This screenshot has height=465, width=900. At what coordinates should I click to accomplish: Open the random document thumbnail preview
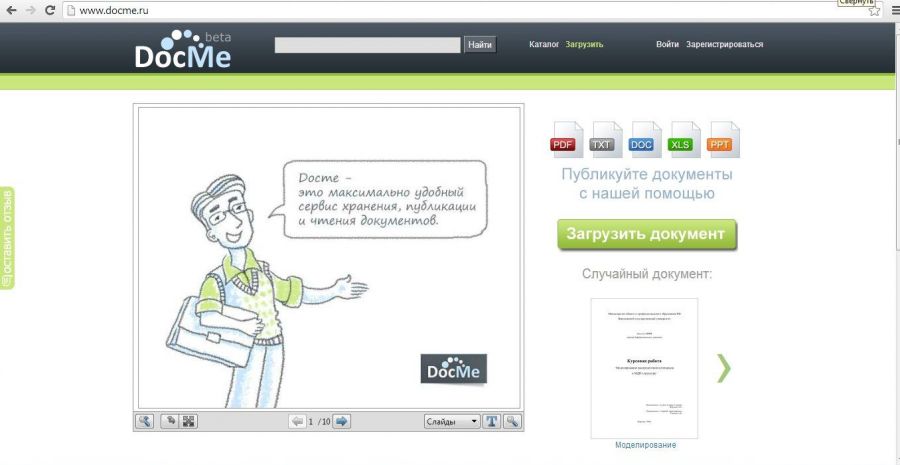pyautogui.click(x=644, y=367)
